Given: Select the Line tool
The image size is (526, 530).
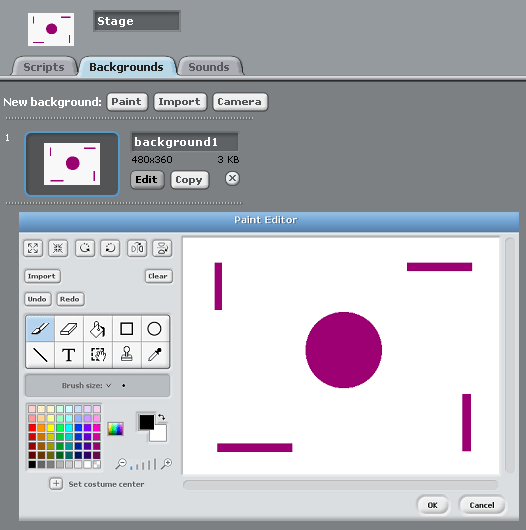Looking at the screenshot, I should (40, 355).
